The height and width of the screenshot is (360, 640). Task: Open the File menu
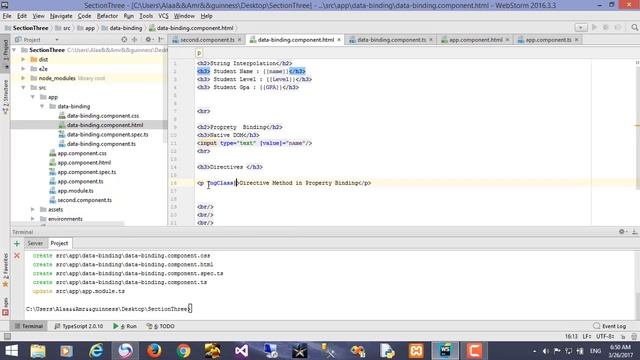7,16
